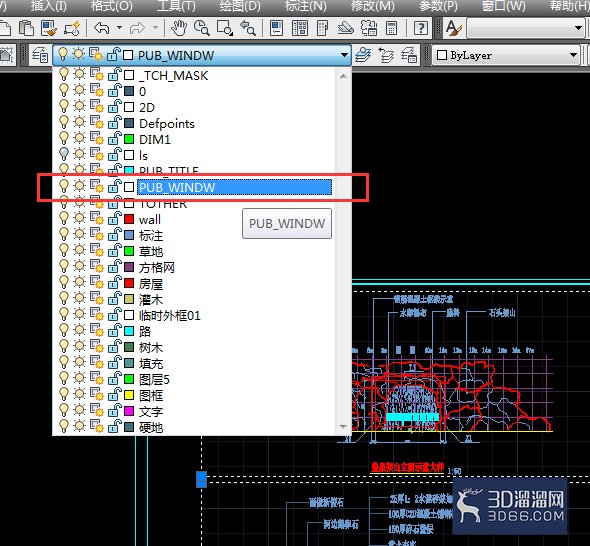Open the 绘图(D) menu

(240, 6)
